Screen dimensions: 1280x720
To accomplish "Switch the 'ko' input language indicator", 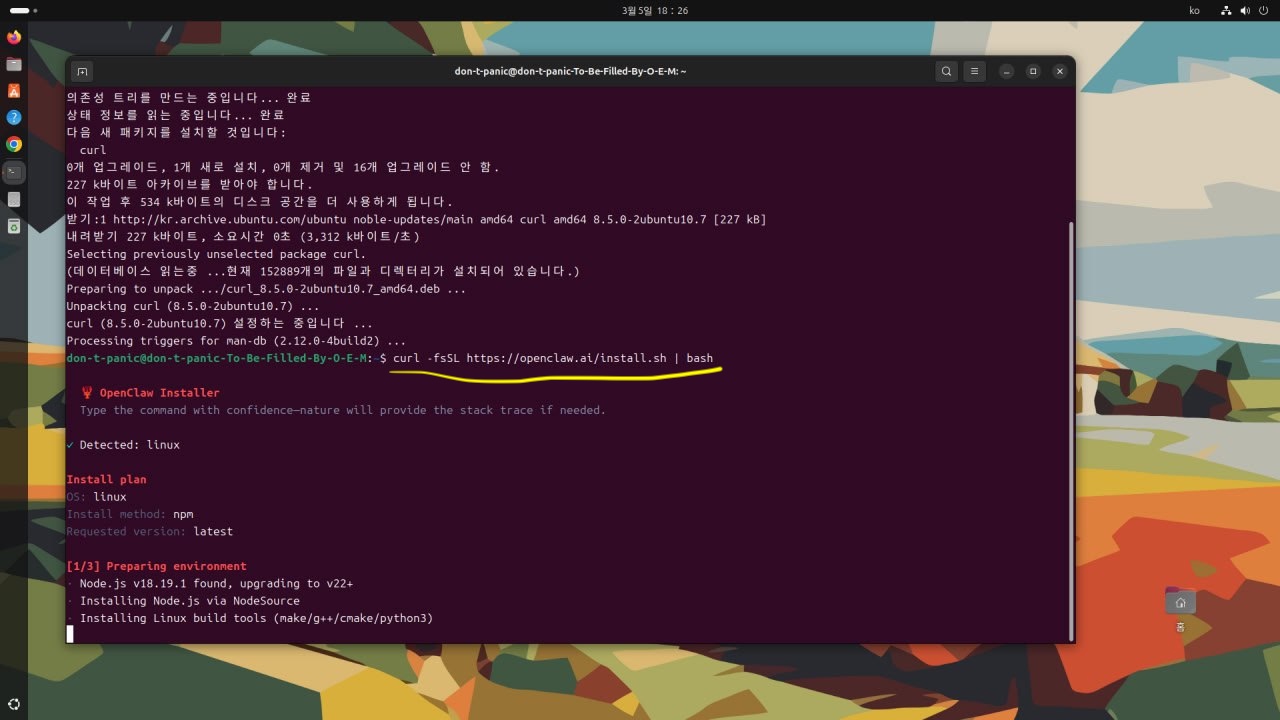I will (x=1194, y=10).
